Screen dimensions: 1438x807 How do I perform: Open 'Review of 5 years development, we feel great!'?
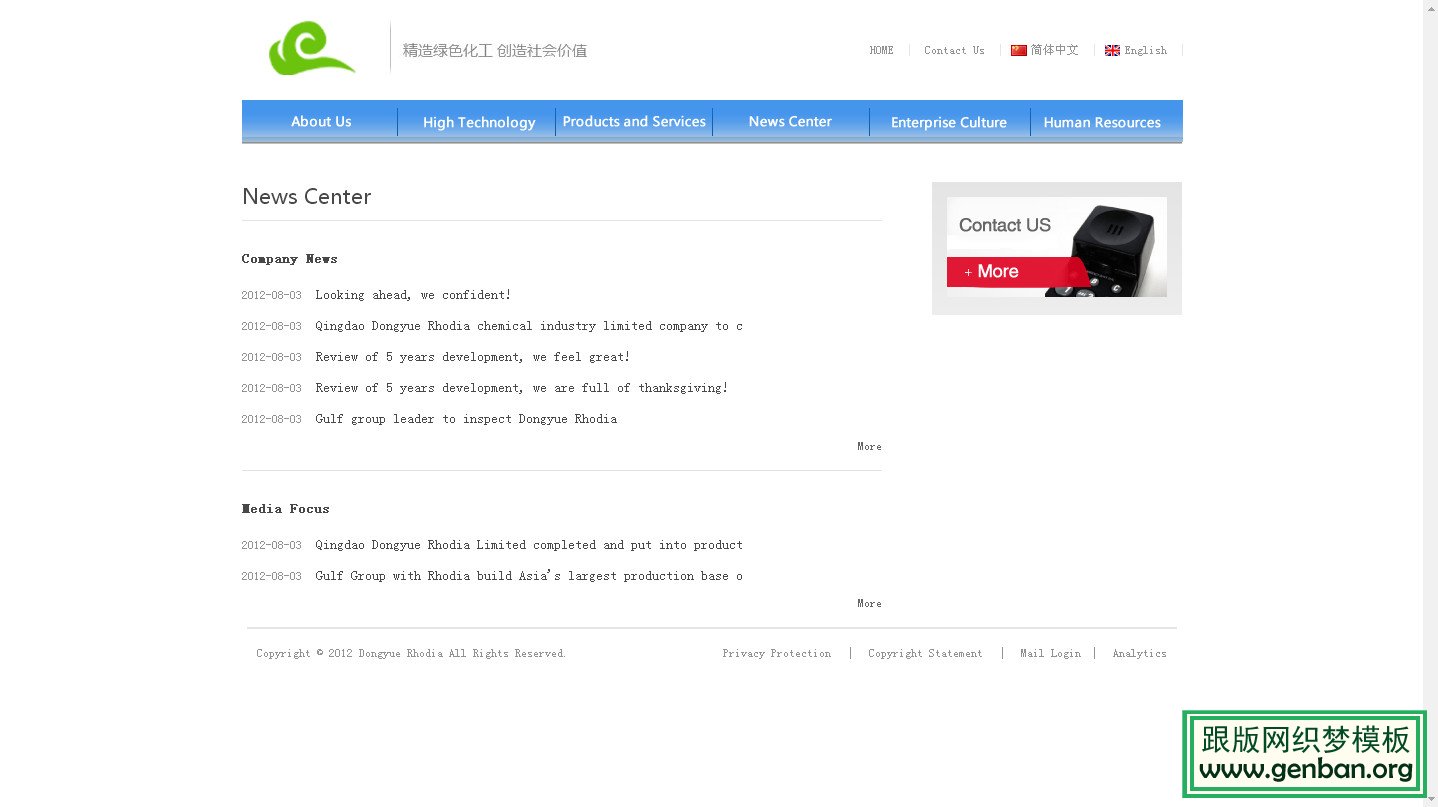click(x=473, y=357)
